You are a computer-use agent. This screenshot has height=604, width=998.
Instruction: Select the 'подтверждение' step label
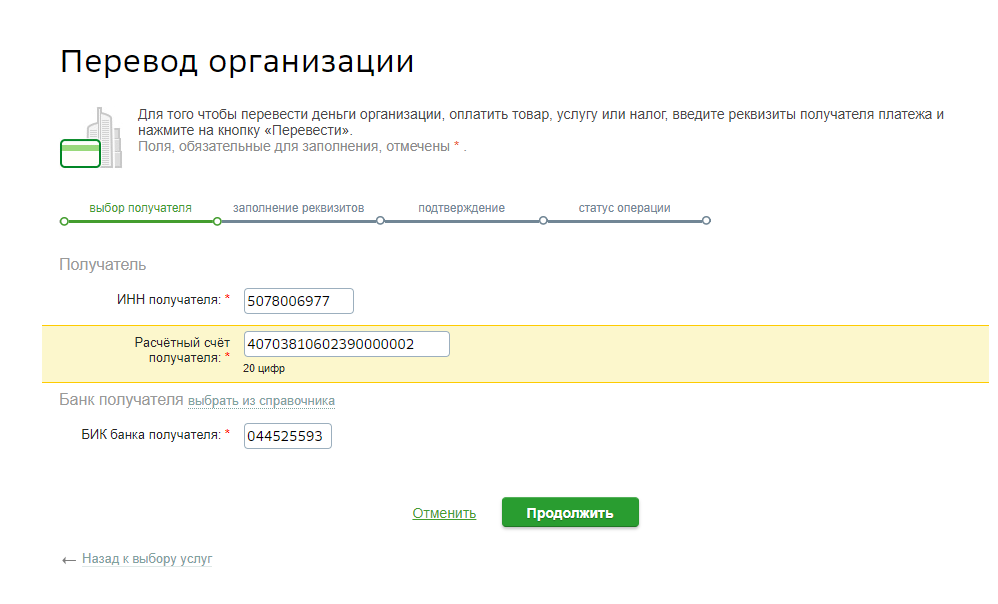point(461,208)
